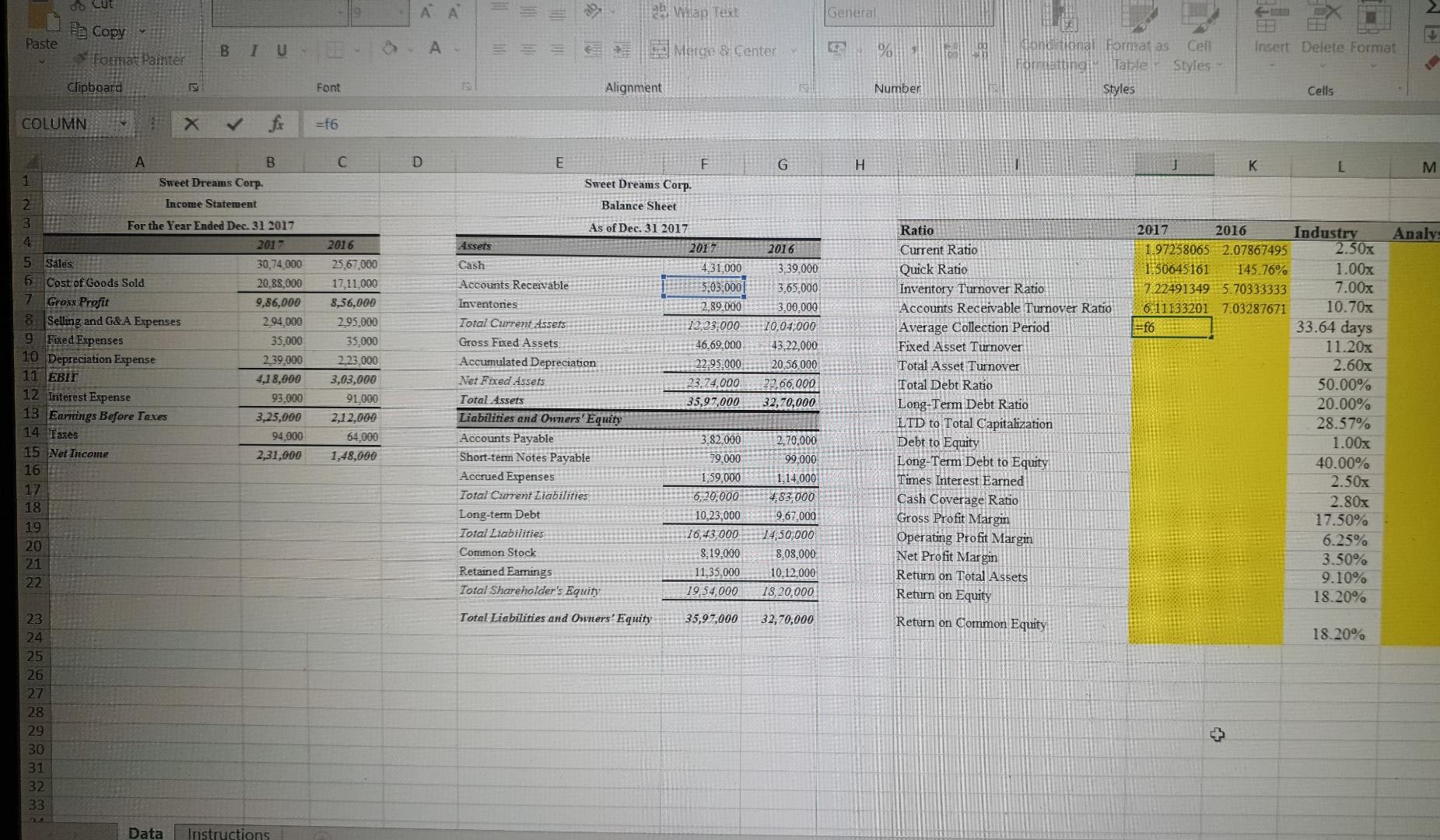Viewport: 1440px width, 840px height.
Task: Toggle Align Right in the Alignment group
Action: point(557,51)
